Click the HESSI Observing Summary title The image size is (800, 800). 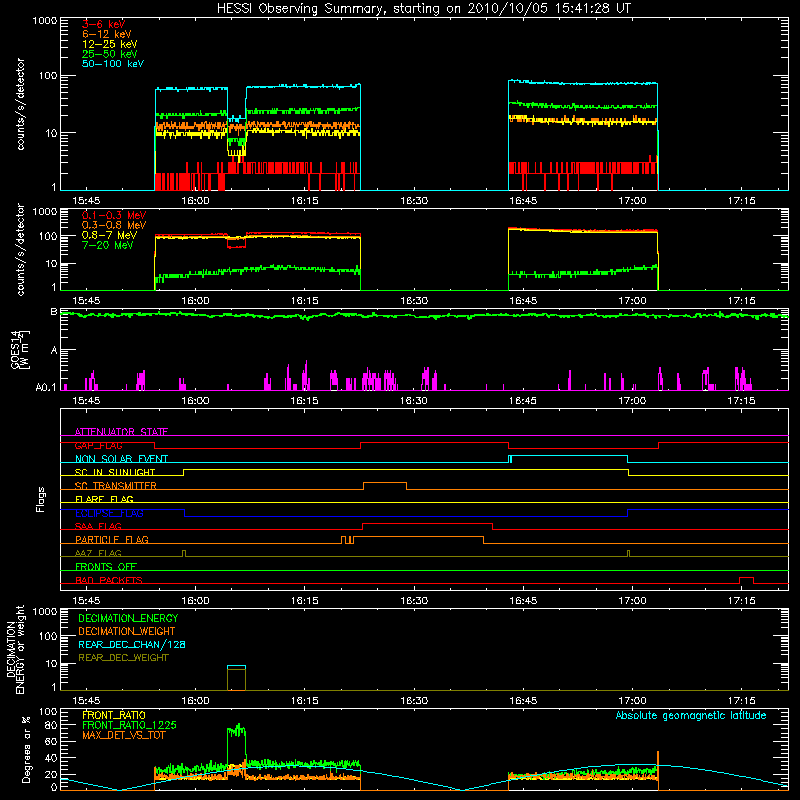pyautogui.click(x=424, y=9)
